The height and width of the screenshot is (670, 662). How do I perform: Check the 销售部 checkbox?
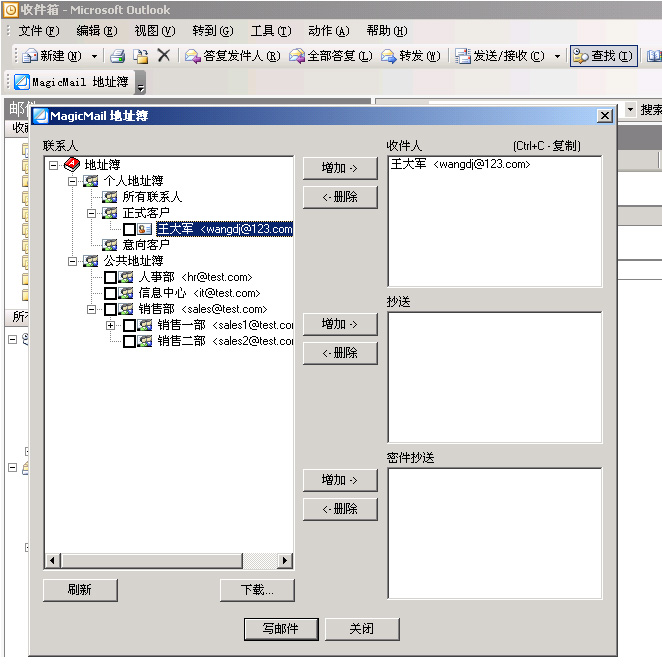[x=110, y=309]
